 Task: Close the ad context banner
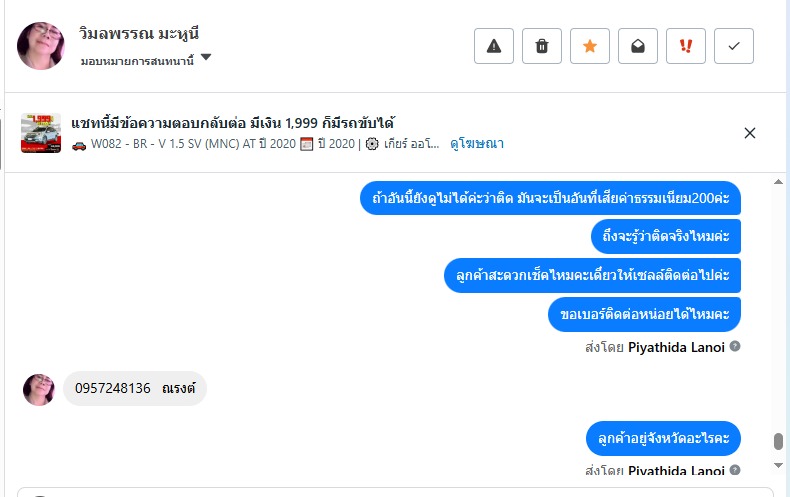(x=750, y=133)
